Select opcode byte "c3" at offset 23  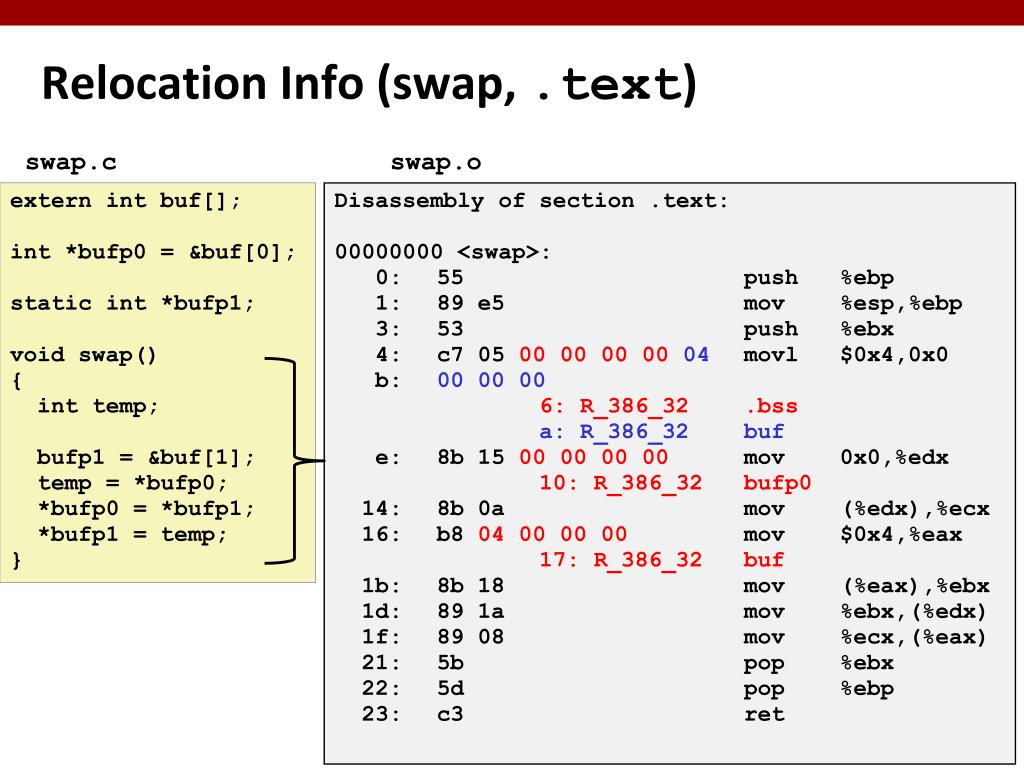[450, 714]
